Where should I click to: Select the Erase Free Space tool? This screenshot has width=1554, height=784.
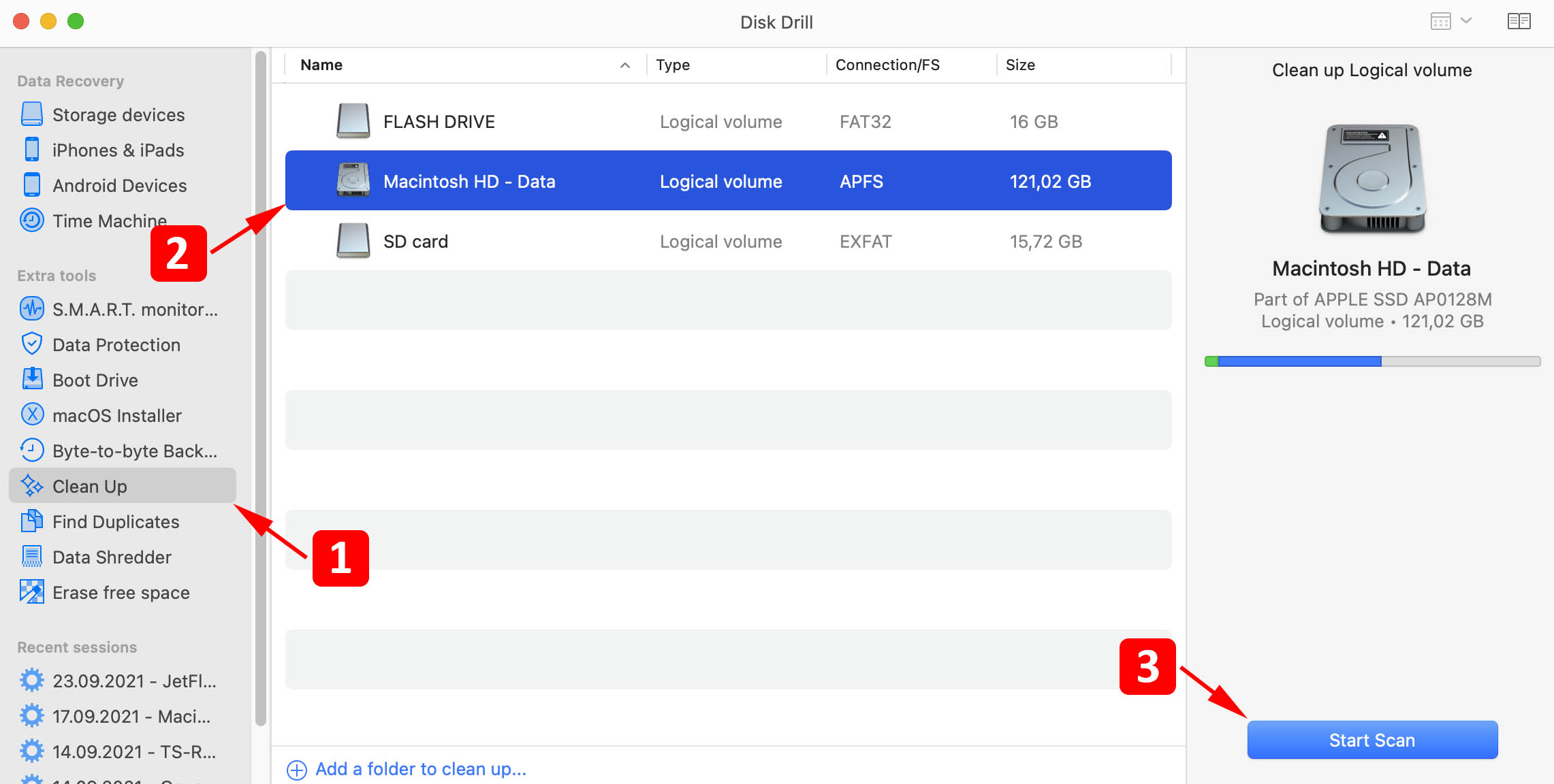tap(120, 592)
